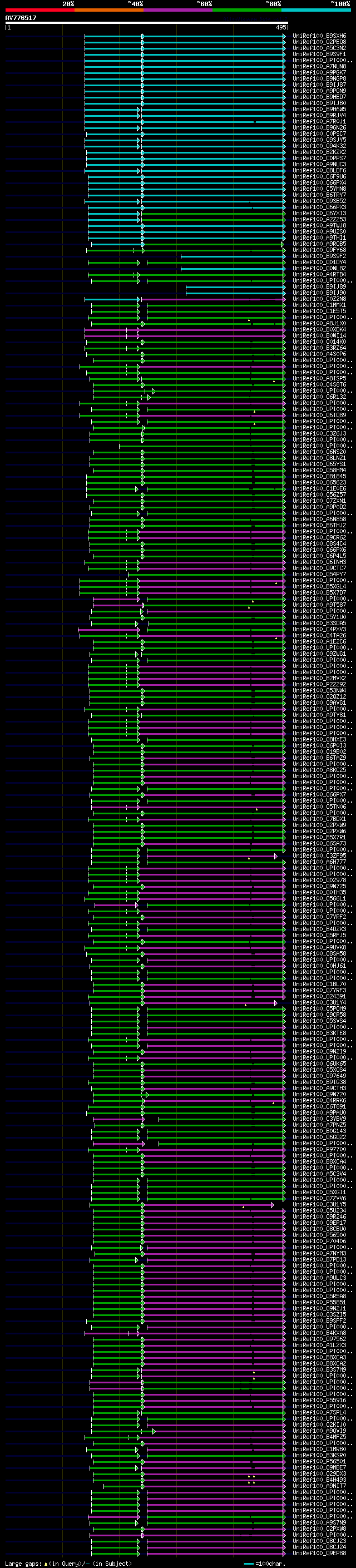Select hit UniRef100_Q66PX3

coord(319,207)
